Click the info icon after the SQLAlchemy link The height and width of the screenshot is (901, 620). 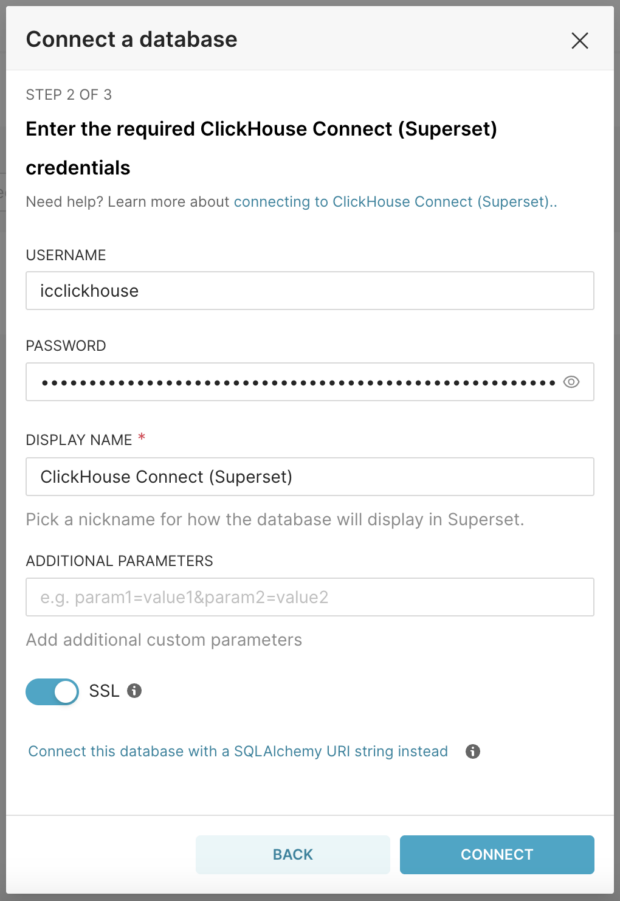click(473, 751)
